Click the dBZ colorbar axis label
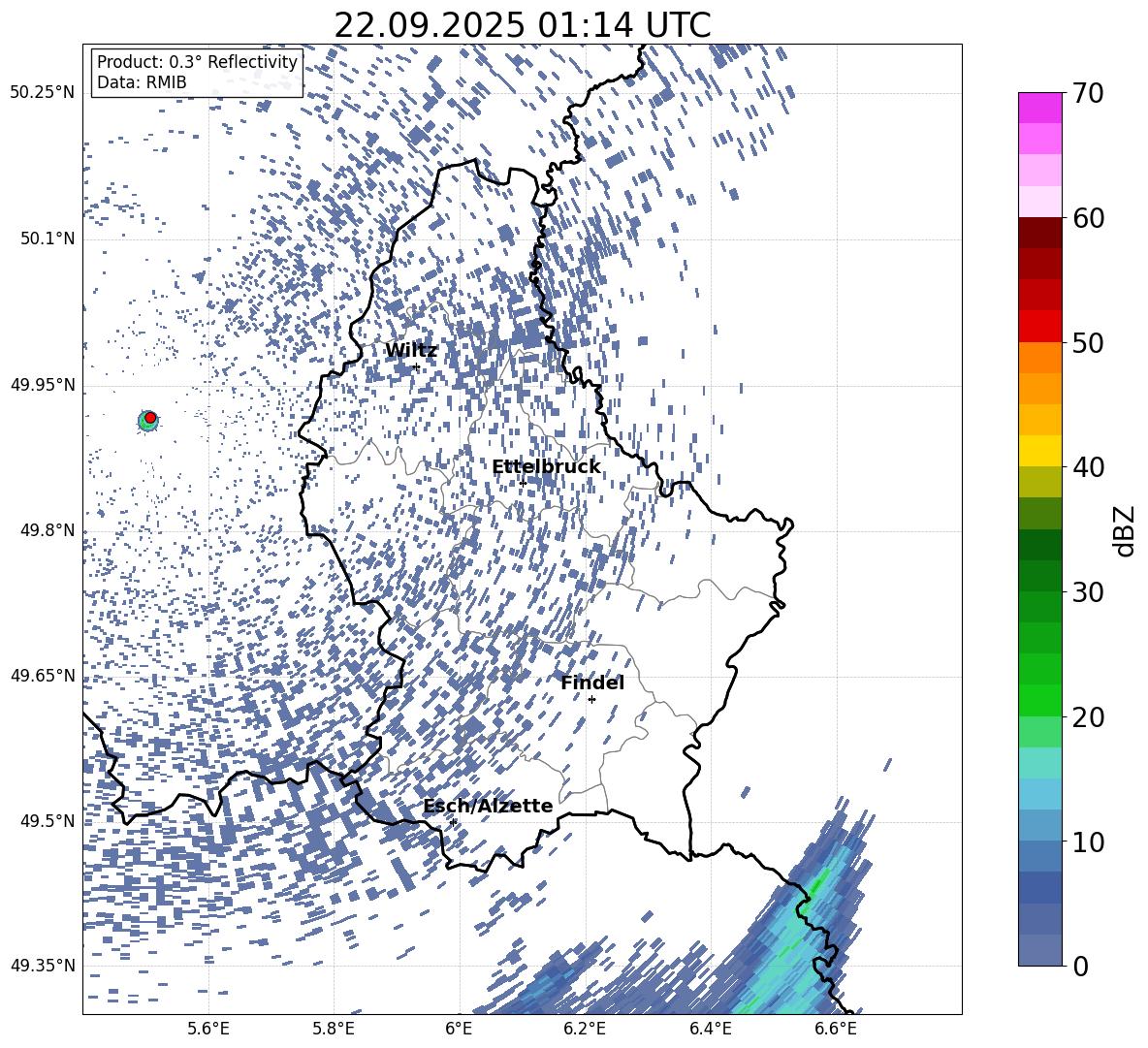This screenshot has height=1048, width=1148. click(1126, 530)
